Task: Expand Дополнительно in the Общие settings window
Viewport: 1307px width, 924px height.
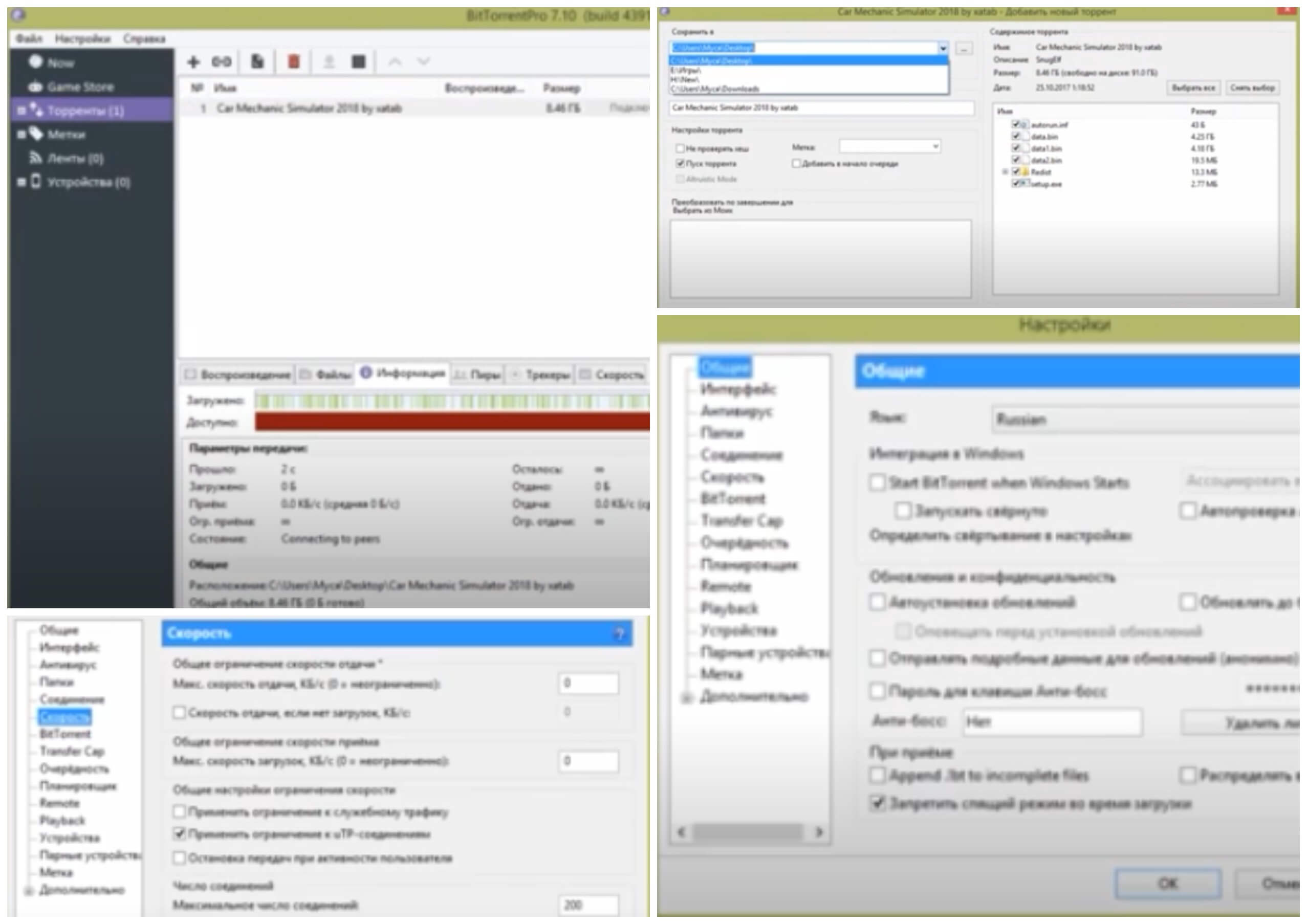Action: [687, 697]
